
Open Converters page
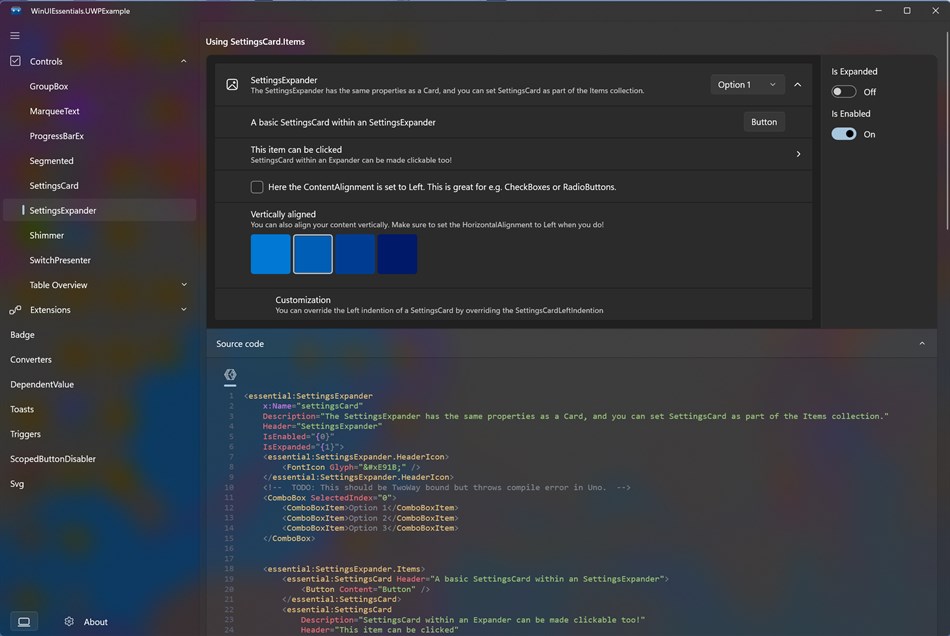tap(99, 359)
